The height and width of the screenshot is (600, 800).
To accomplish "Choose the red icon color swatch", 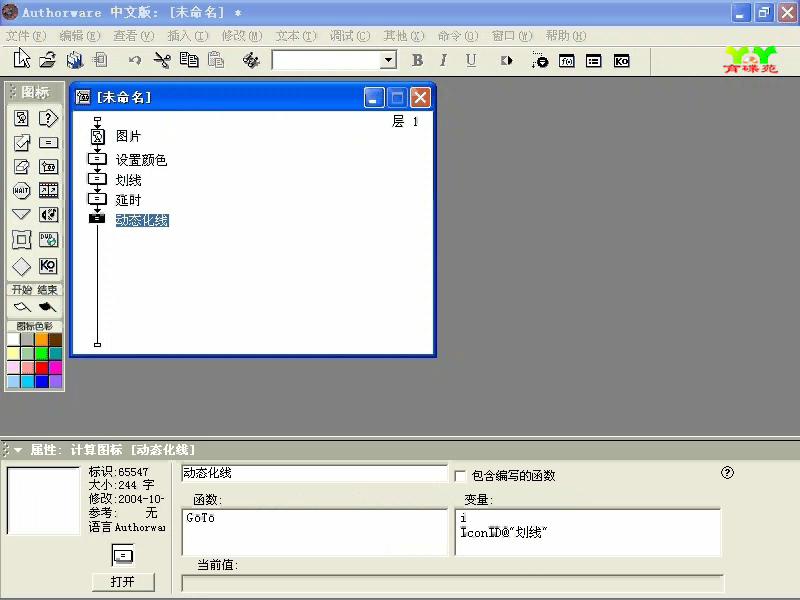I will click(x=42, y=367).
